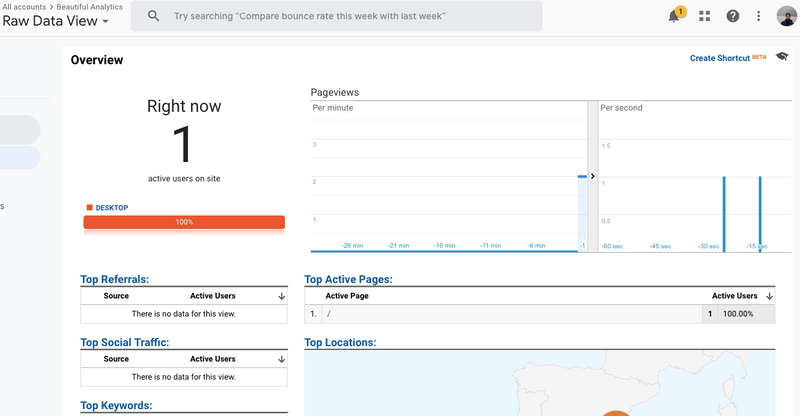Expand the per-minute chart arrow
800x416 pixels.
point(592,176)
